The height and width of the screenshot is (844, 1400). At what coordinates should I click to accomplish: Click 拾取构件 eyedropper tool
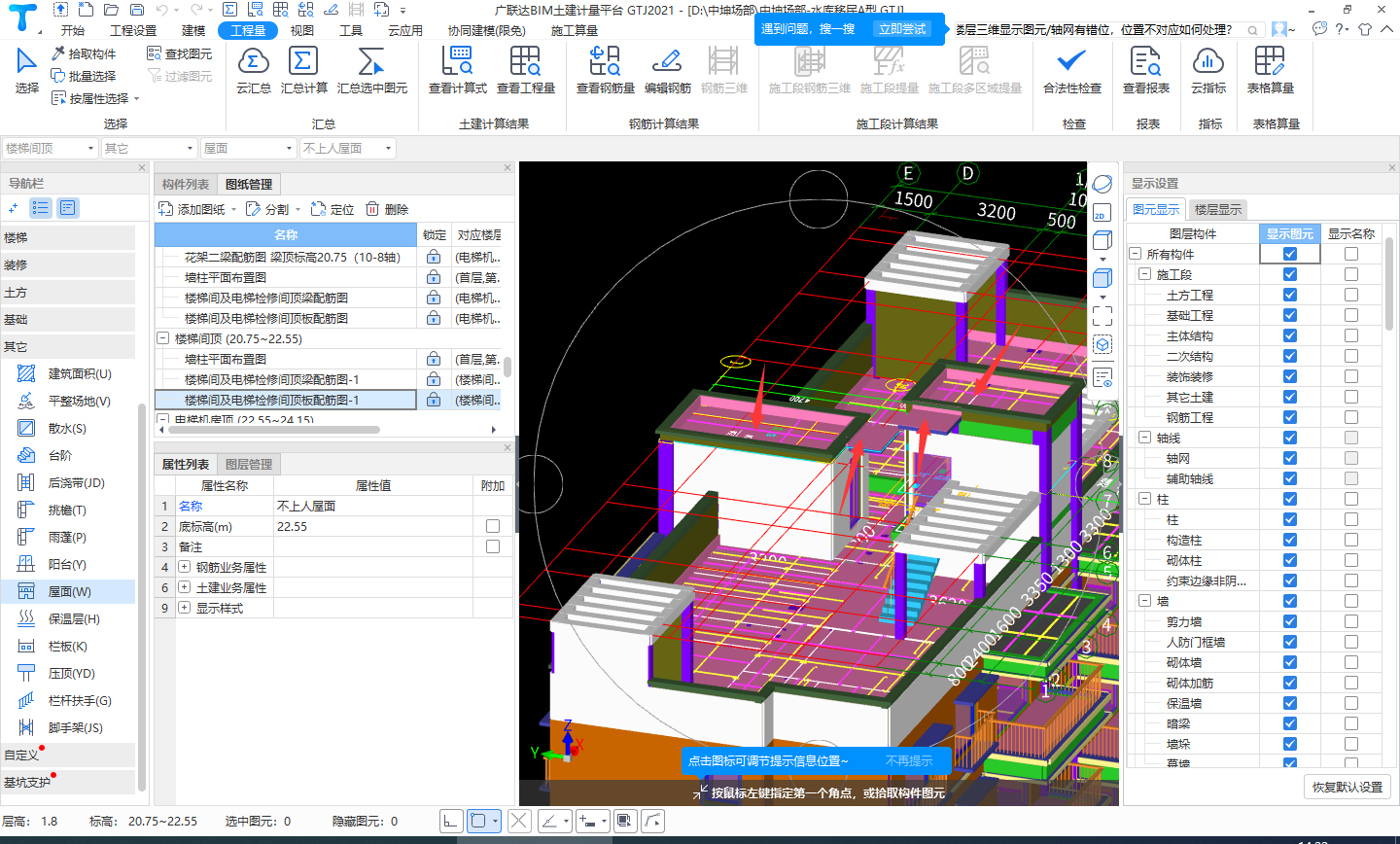pos(84,53)
